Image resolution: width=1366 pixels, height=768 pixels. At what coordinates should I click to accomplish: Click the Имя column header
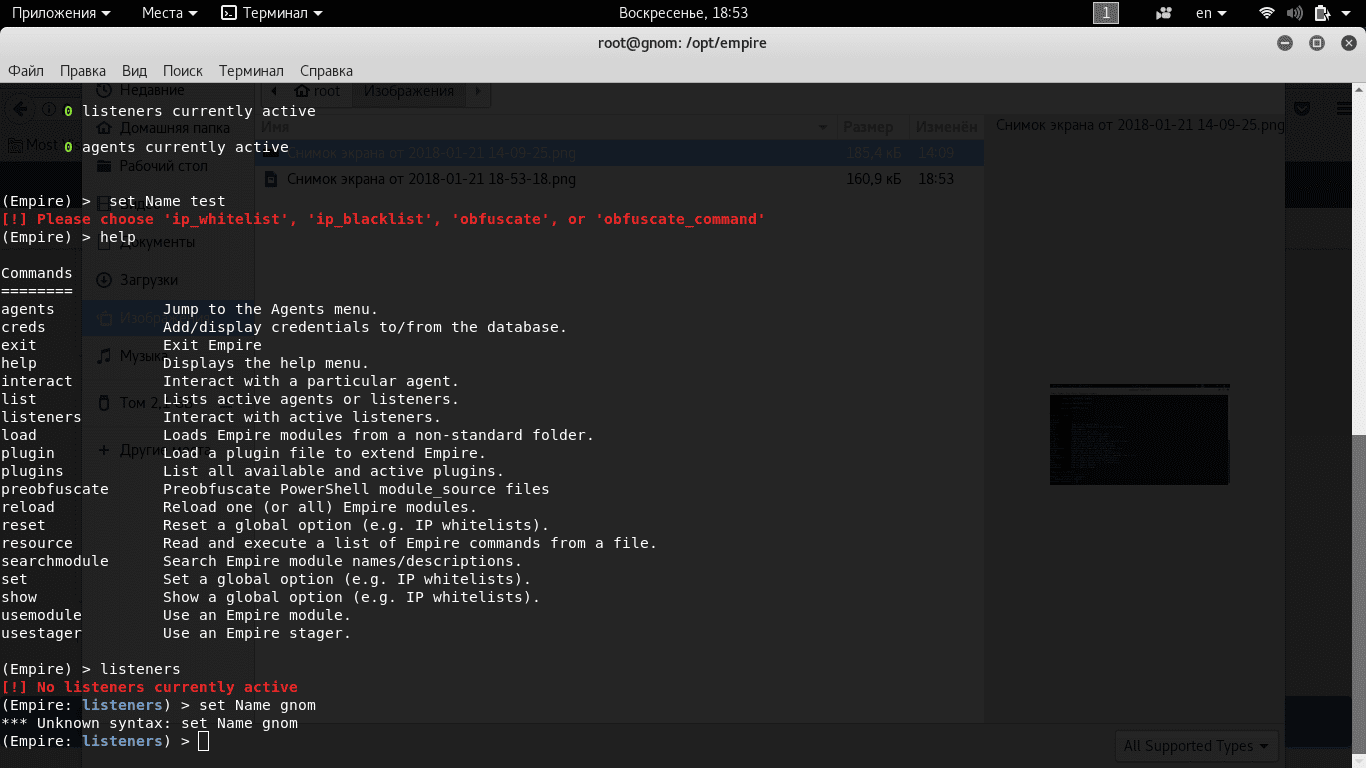(548, 127)
